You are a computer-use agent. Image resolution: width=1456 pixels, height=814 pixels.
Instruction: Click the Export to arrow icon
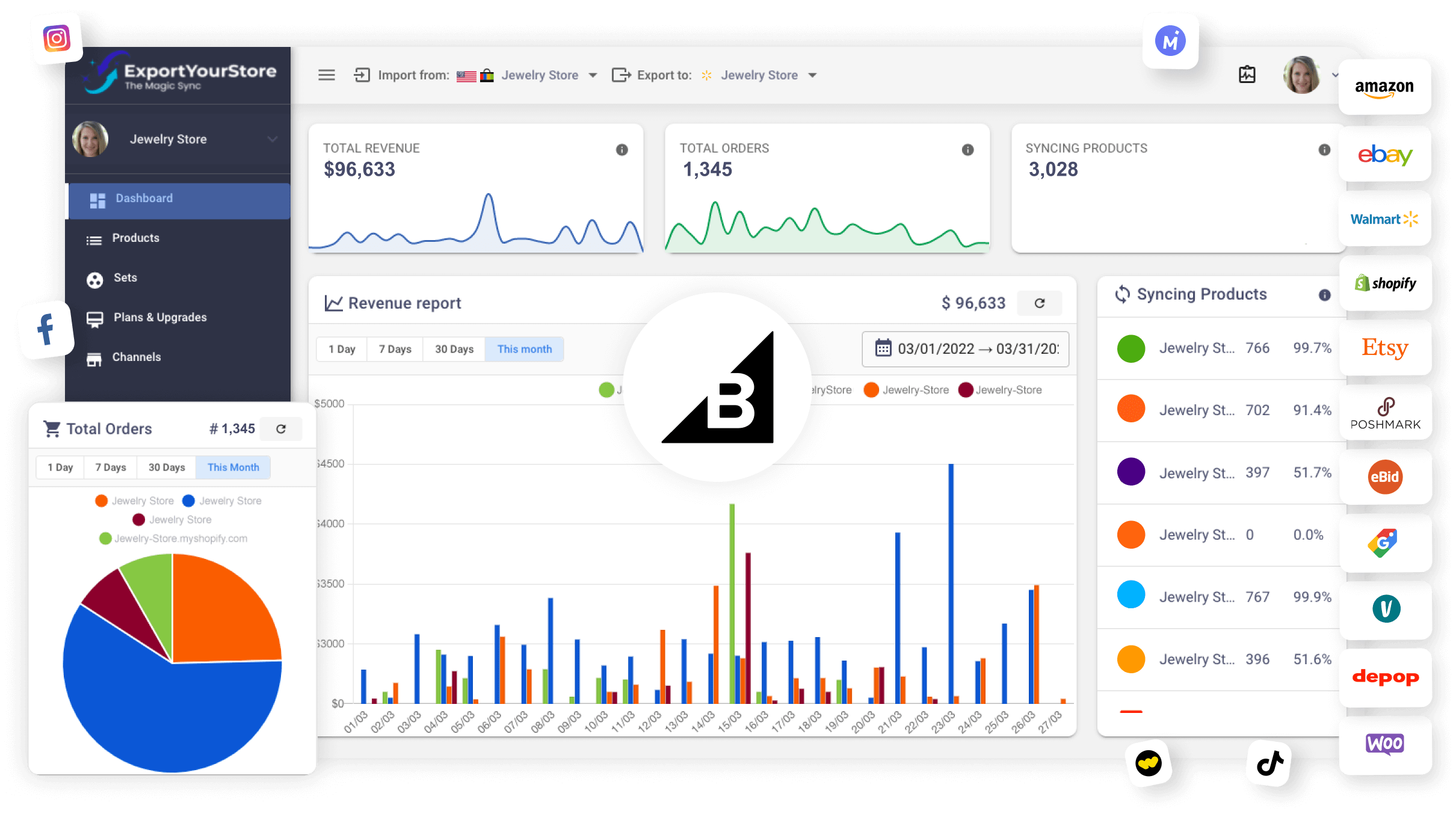pos(621,75)
